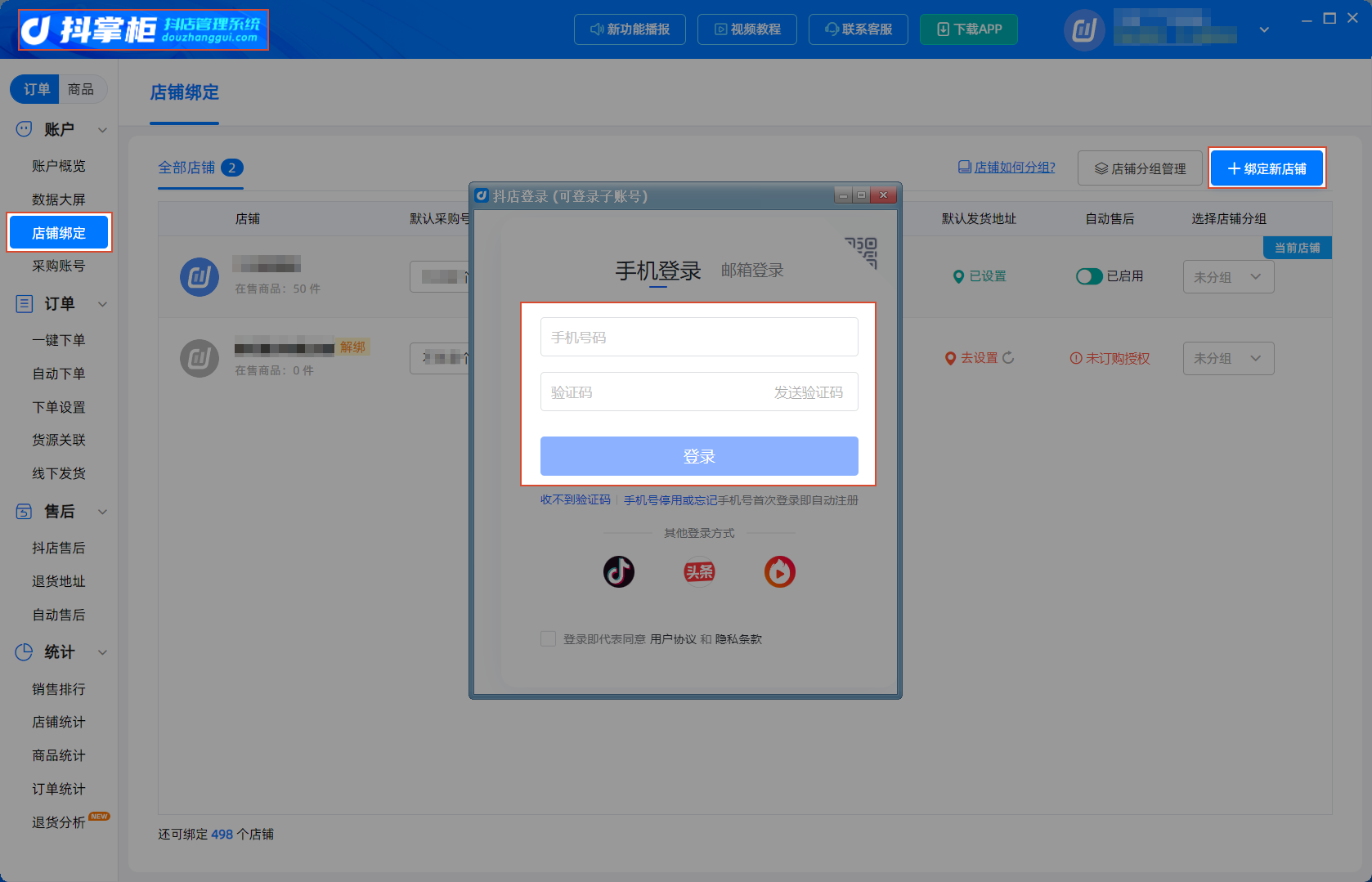
Task: Click the 账户 section icon in sidebar
Action: (x=25, y=129)
